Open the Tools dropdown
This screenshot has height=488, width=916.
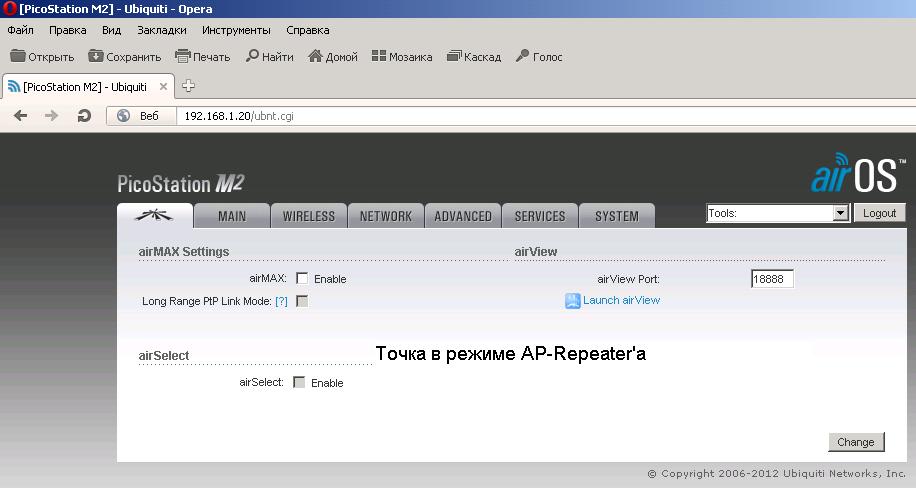(x=778, y=213)
